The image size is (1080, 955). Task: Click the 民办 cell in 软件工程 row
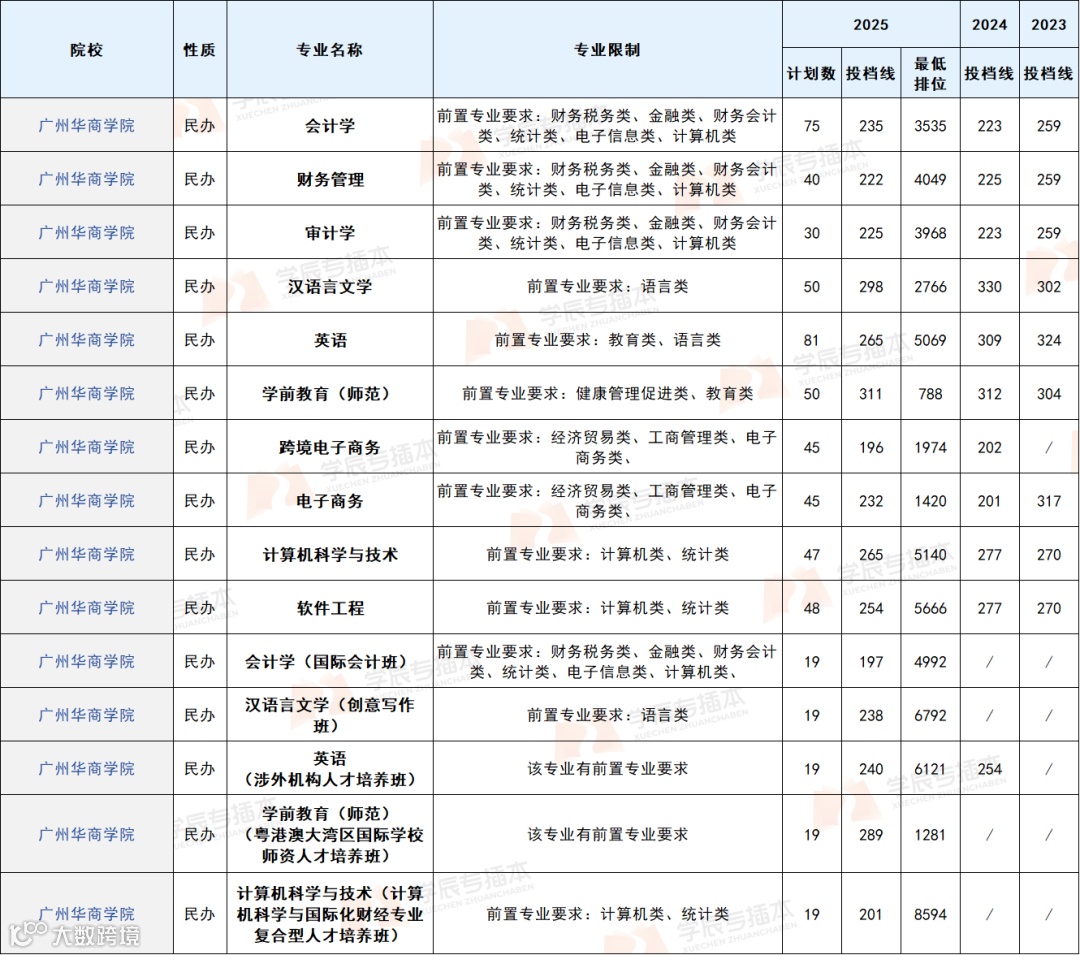click(x=199, y=608)
